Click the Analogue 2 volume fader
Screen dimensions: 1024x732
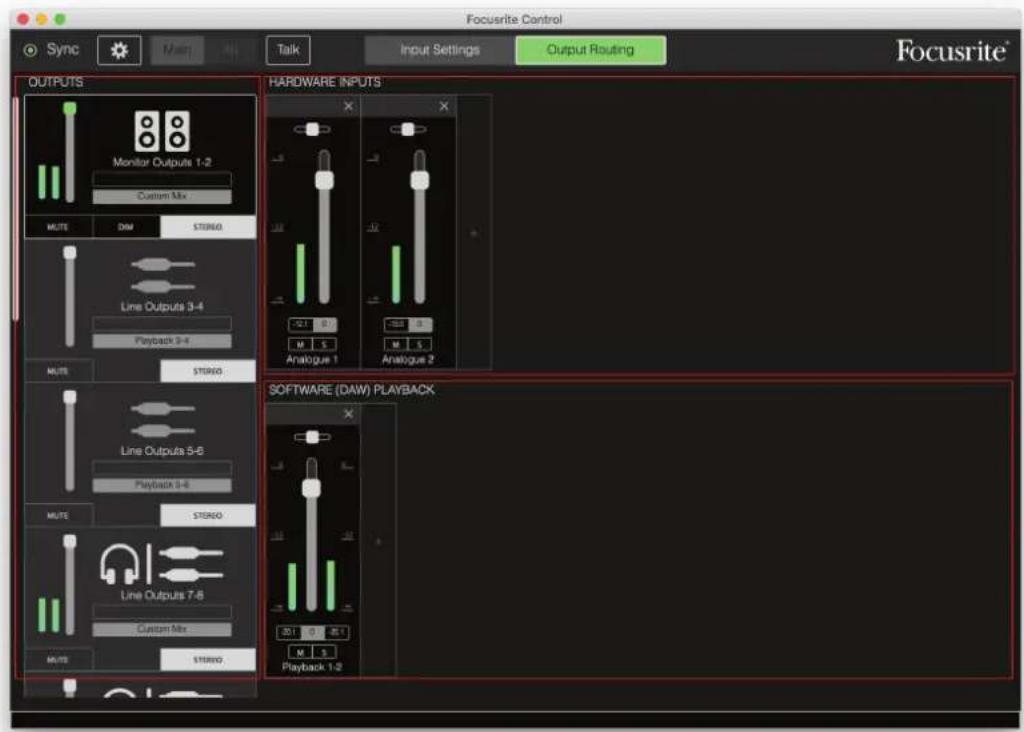[x=419, y=180]
